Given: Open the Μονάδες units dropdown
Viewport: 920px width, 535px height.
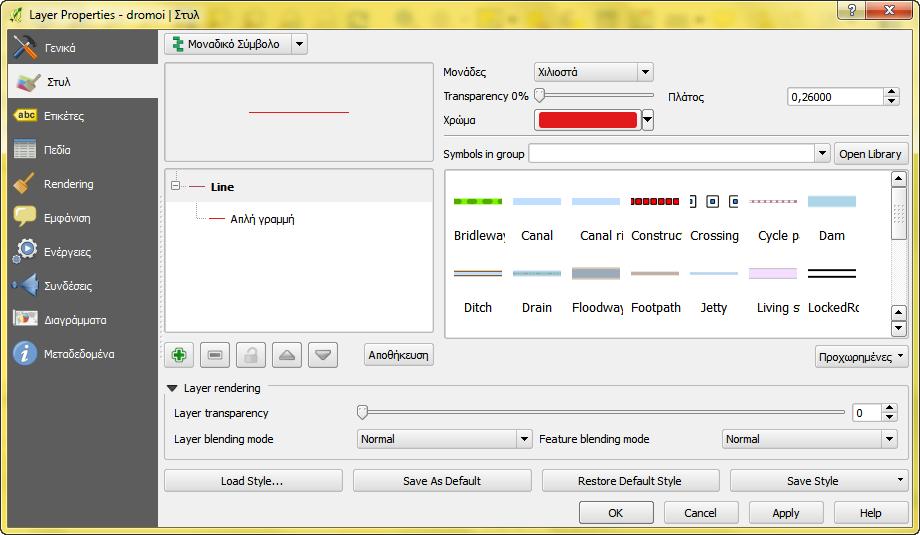Looking at the screenshot, I should click(x=593, y=72).
